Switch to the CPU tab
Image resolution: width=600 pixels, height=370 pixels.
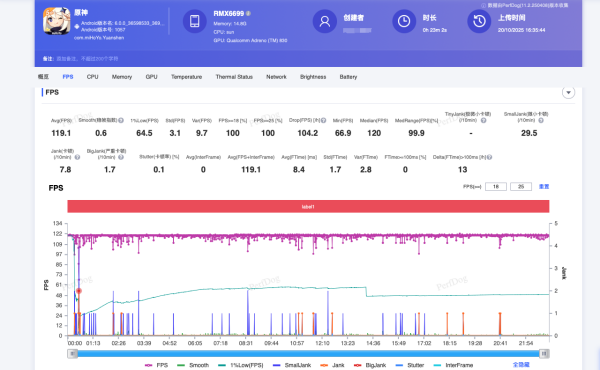point(93,77)
